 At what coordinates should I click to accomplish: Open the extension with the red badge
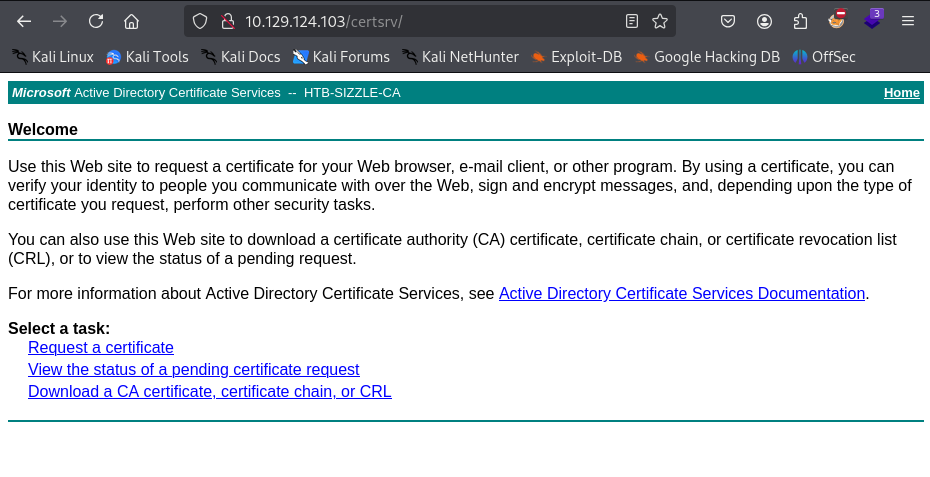pyautogui.click(x=837, y=20)
